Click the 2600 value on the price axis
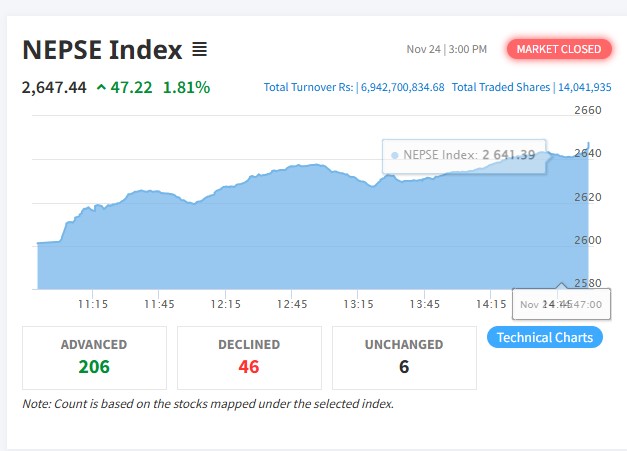Image resolution: width=627 pixels, height=451 pixels. [589, 240]
